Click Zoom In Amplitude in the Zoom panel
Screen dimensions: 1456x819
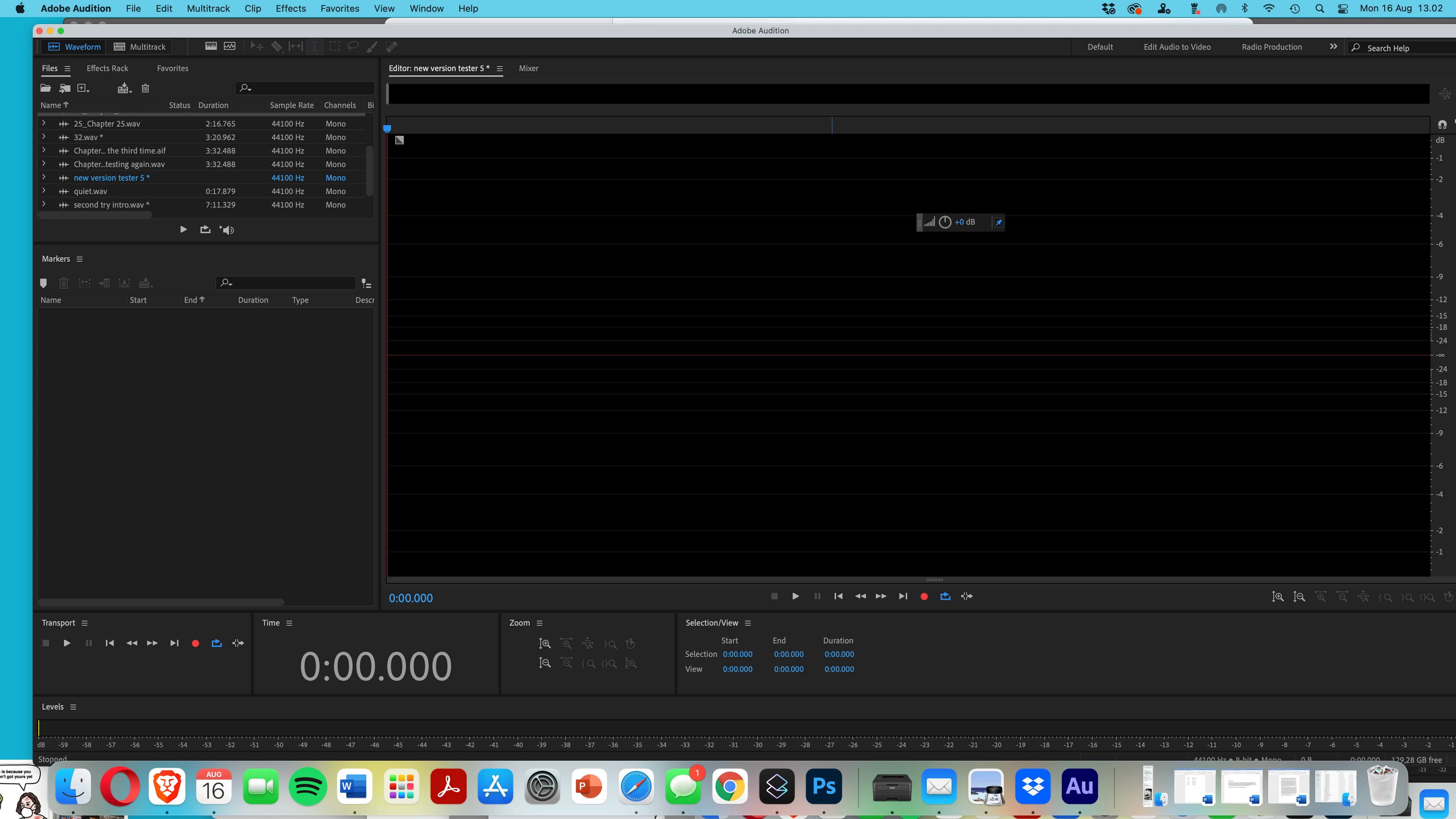pos(544,643)
